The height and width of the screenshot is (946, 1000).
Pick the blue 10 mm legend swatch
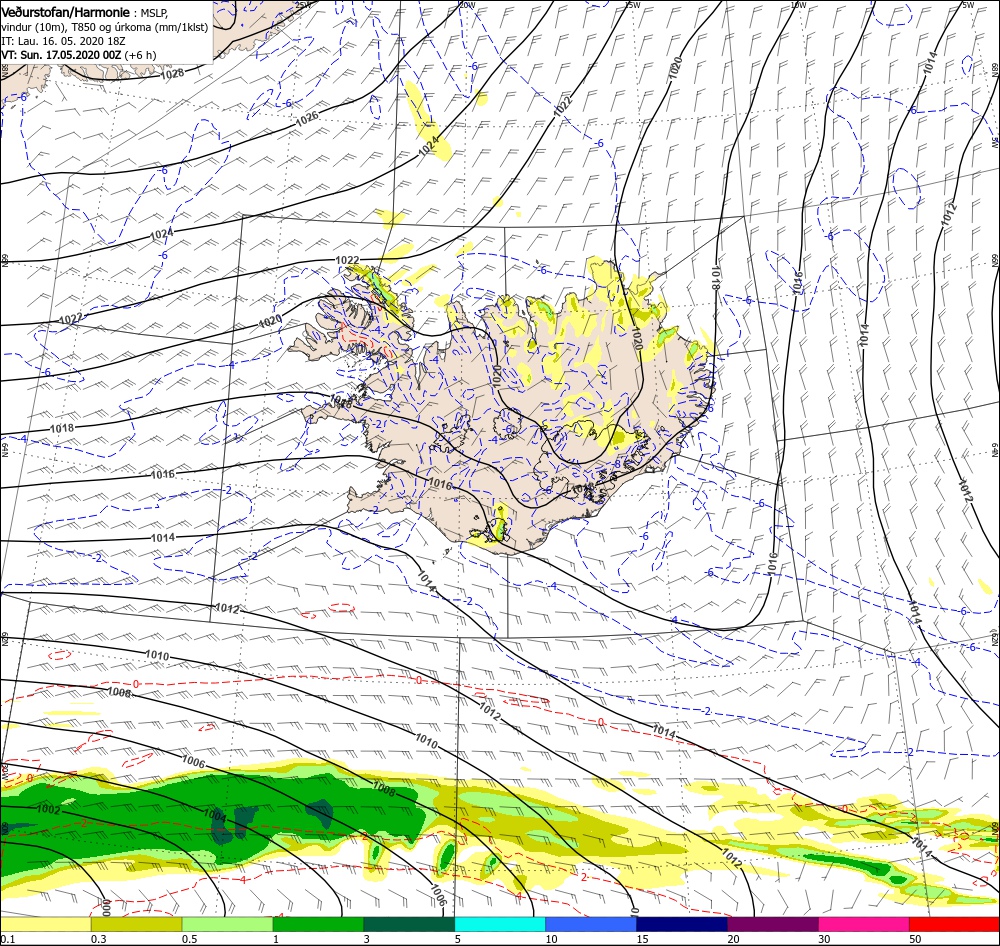[x=591, y=924]
